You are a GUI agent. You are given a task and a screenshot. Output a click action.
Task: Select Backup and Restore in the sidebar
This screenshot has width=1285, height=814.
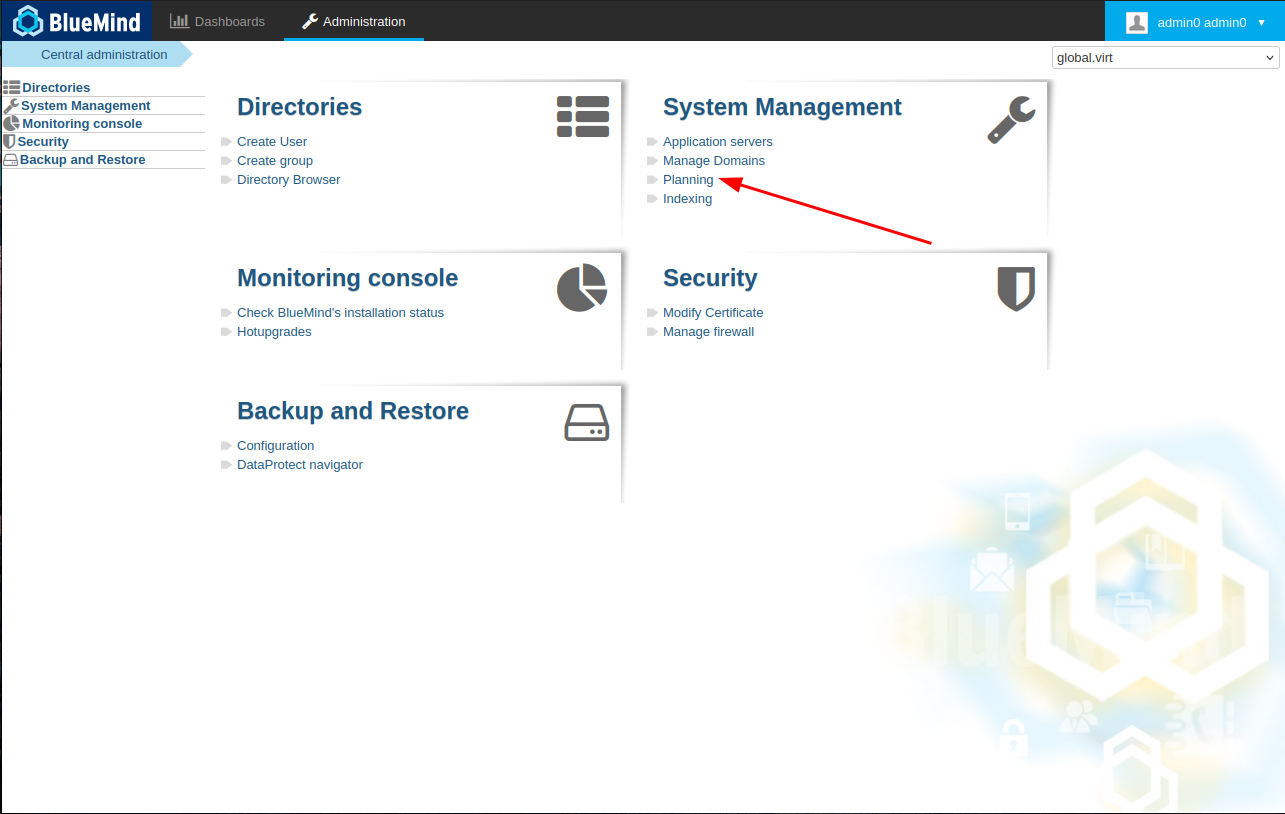[x=82, y=160]
